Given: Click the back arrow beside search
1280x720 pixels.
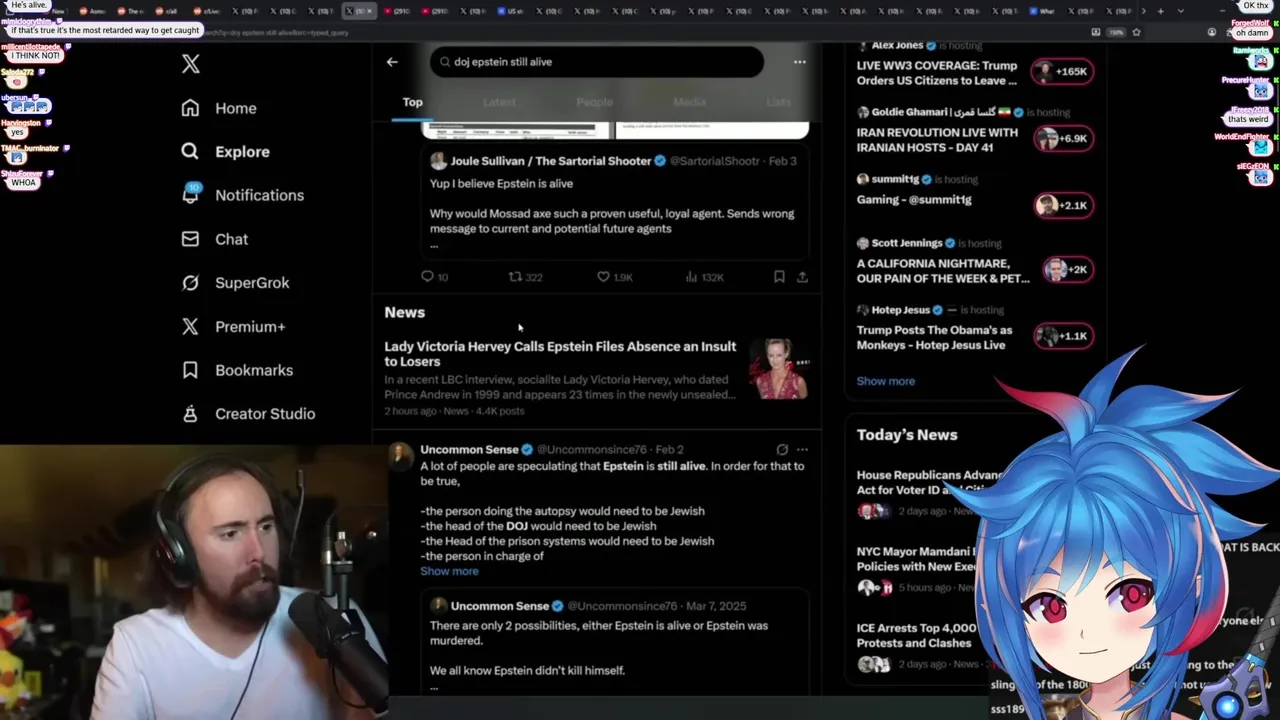Looking at the screenshot, I should click(x=392, y=62).
